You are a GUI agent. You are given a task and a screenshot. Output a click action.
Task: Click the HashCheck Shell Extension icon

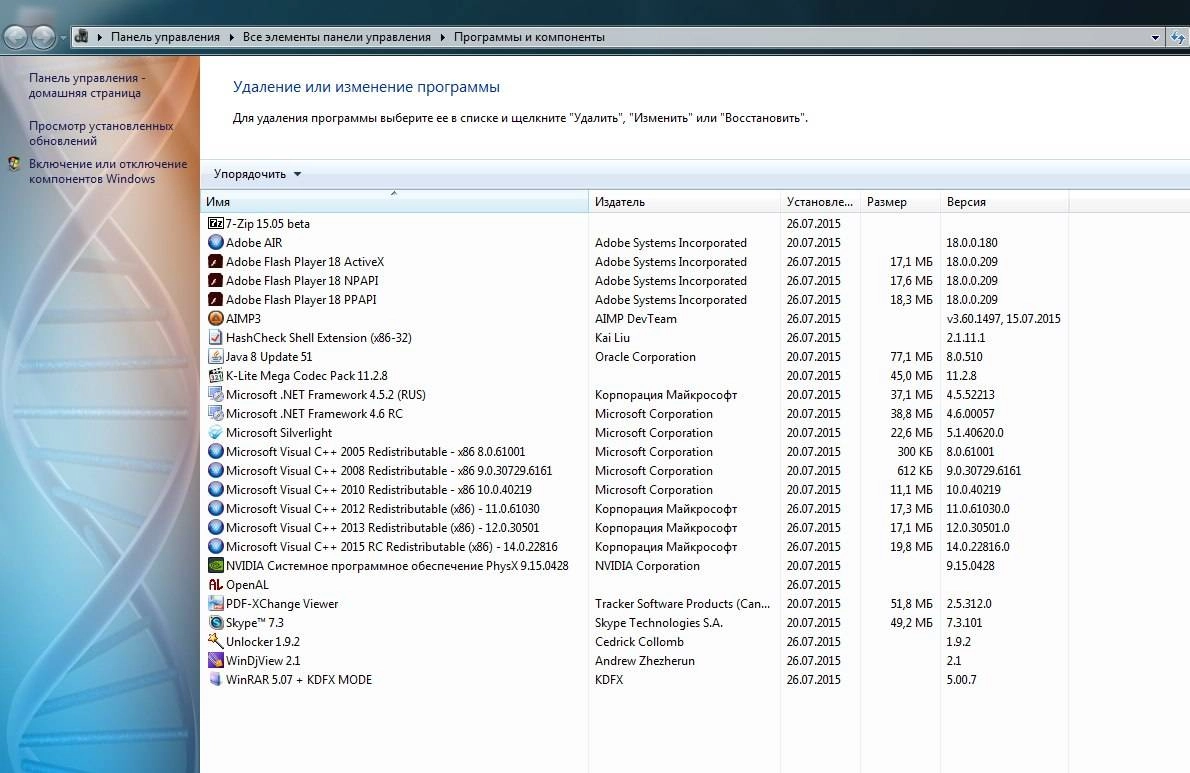(216, 337)
